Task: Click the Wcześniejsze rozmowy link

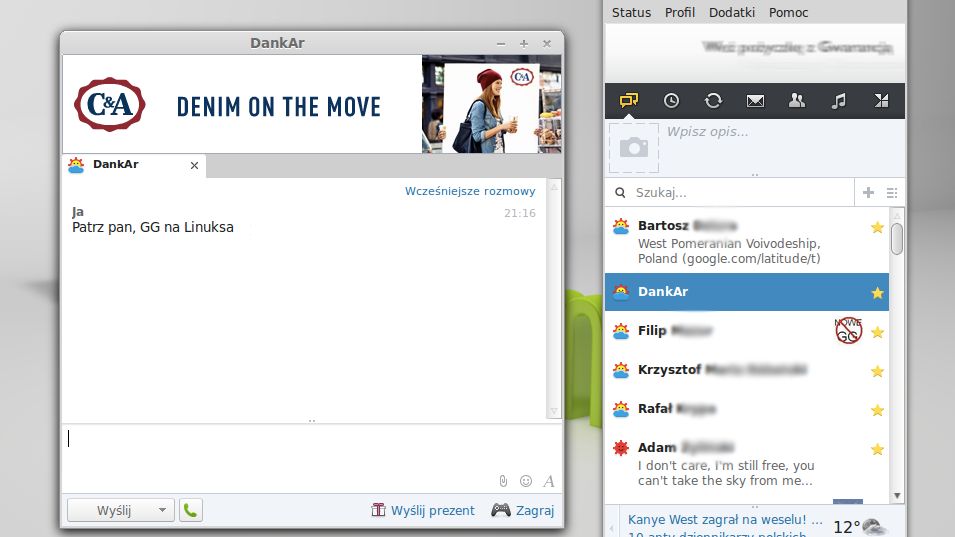Action: pyautogui.click(x=470, y=191)
